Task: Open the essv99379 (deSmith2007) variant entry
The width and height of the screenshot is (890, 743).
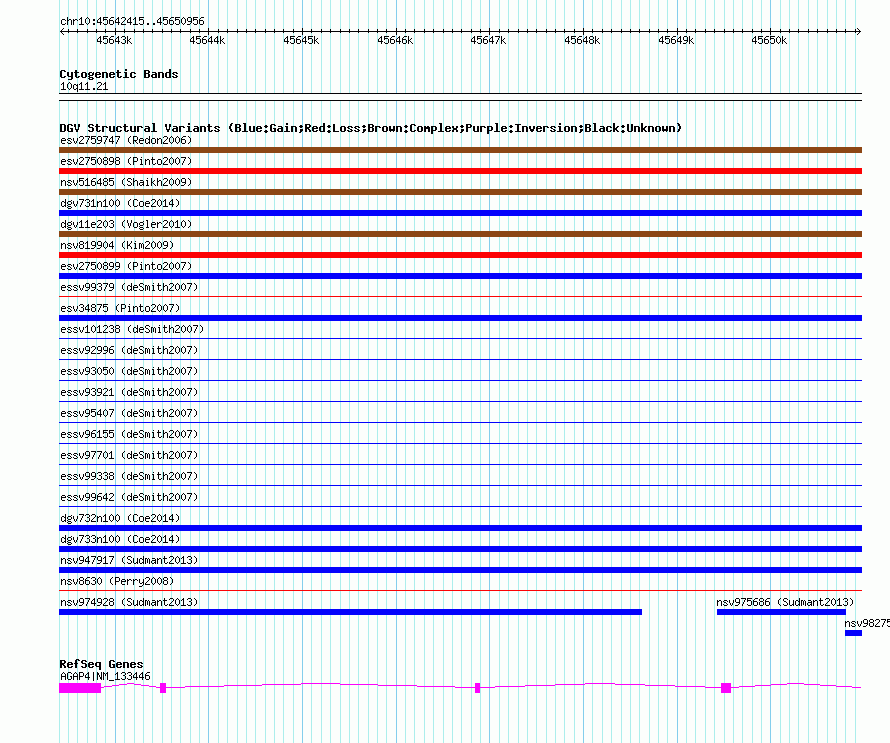Action: point(129,287)
